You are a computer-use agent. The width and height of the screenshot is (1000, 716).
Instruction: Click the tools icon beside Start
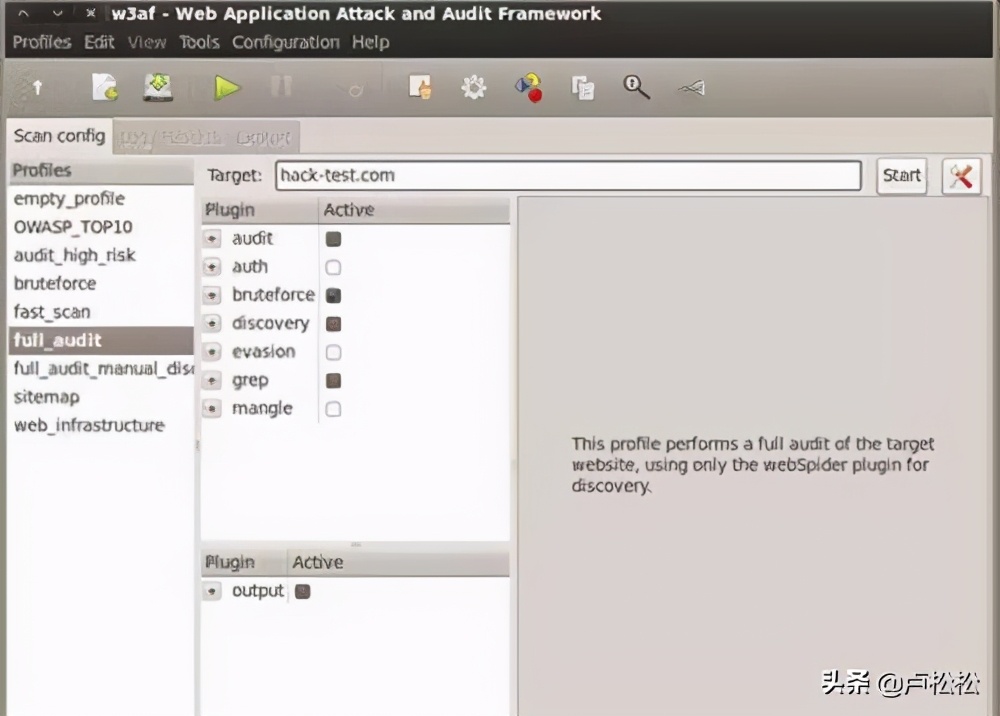[961, 176]
